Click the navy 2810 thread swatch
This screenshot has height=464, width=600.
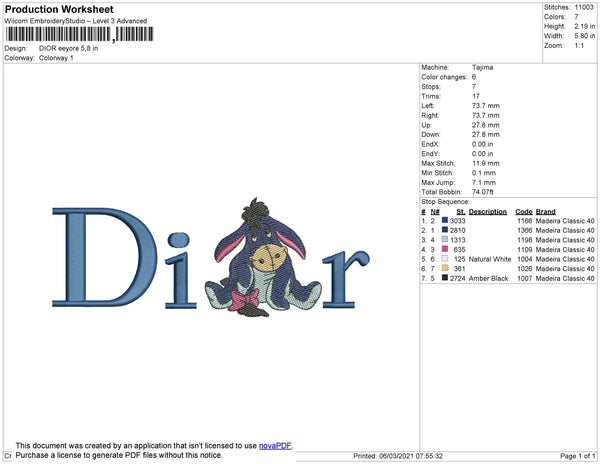click(x=445, y=230)
